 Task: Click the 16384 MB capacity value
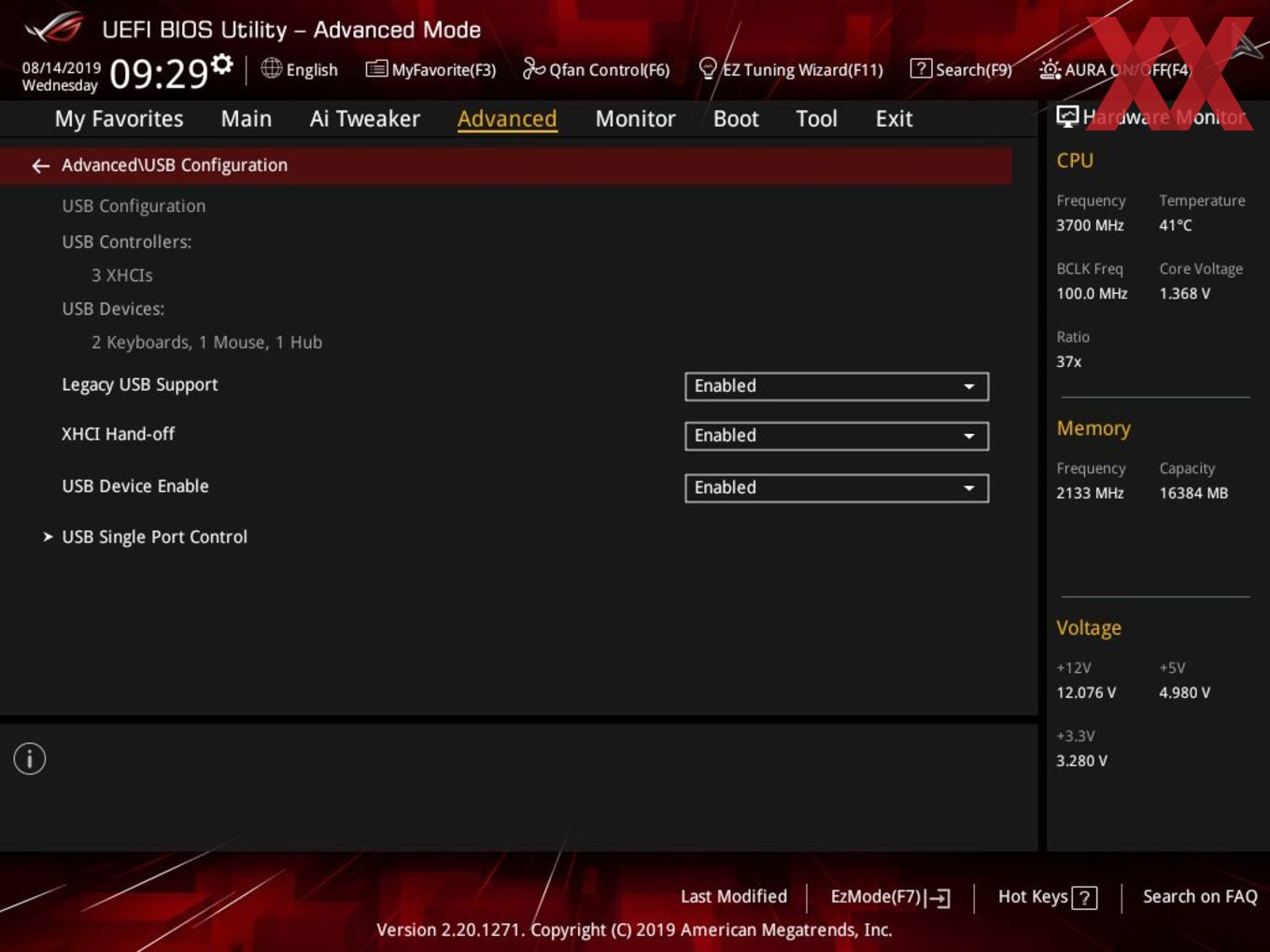click(1193, 493)
